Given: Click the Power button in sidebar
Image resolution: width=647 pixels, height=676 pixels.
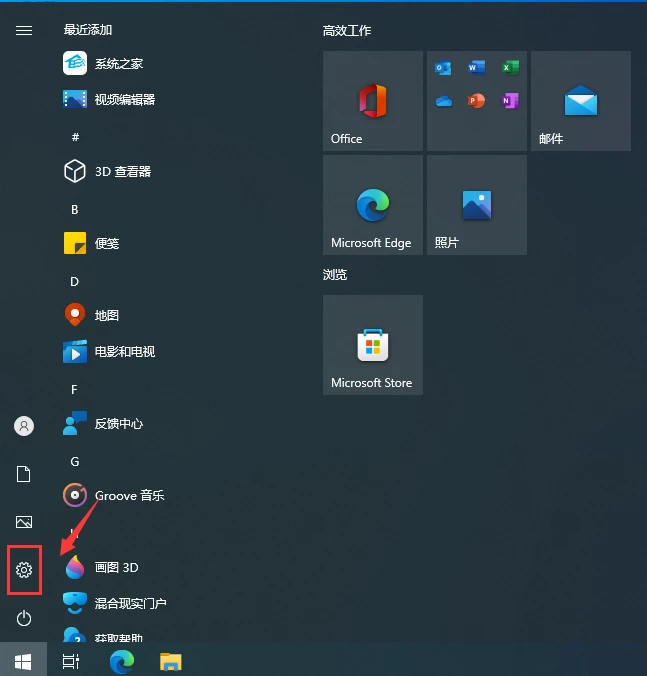Looking at the screenshot, I should coord(24,618).
